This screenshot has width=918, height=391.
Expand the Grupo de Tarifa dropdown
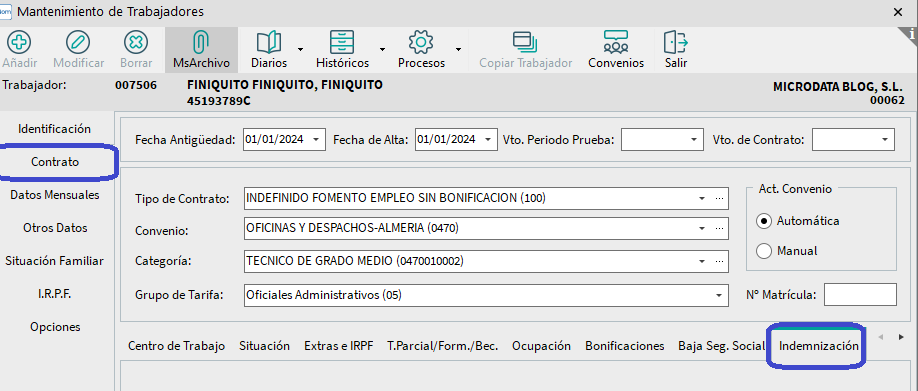click(x=718, y=296)
